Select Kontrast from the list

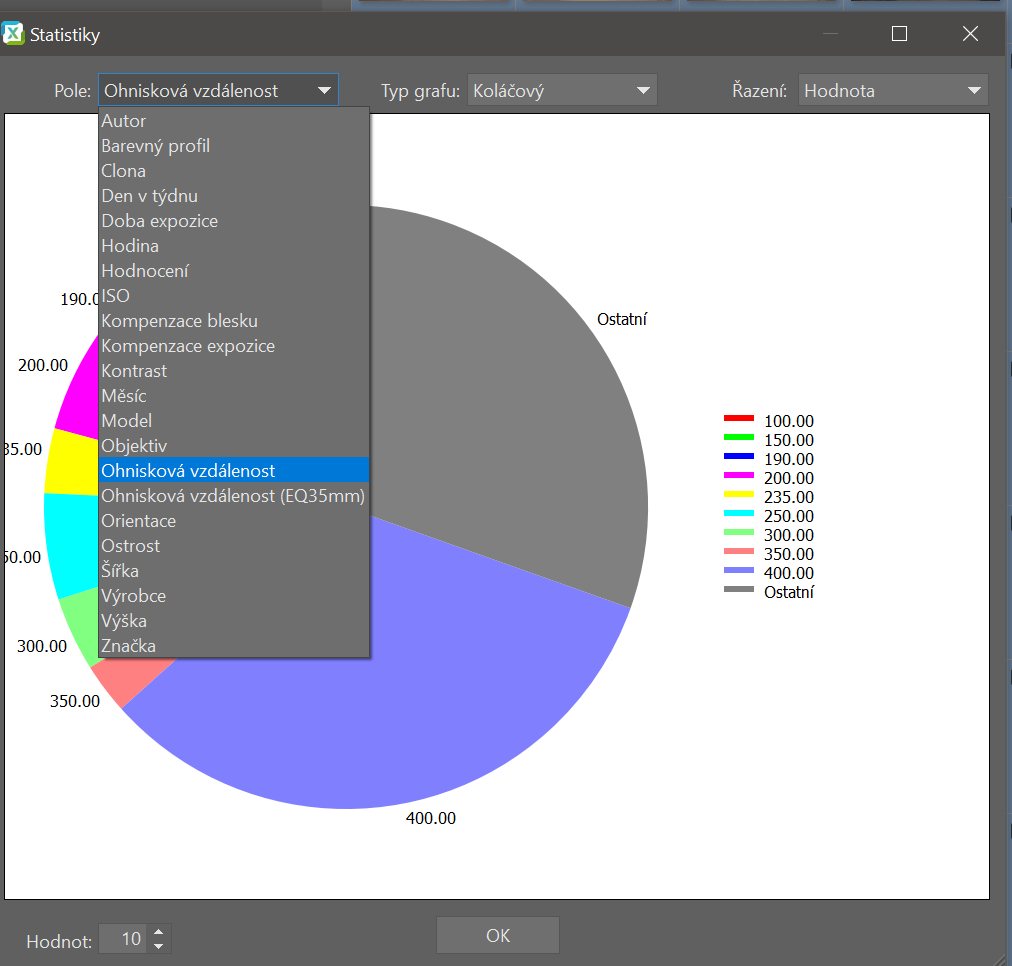234,371
